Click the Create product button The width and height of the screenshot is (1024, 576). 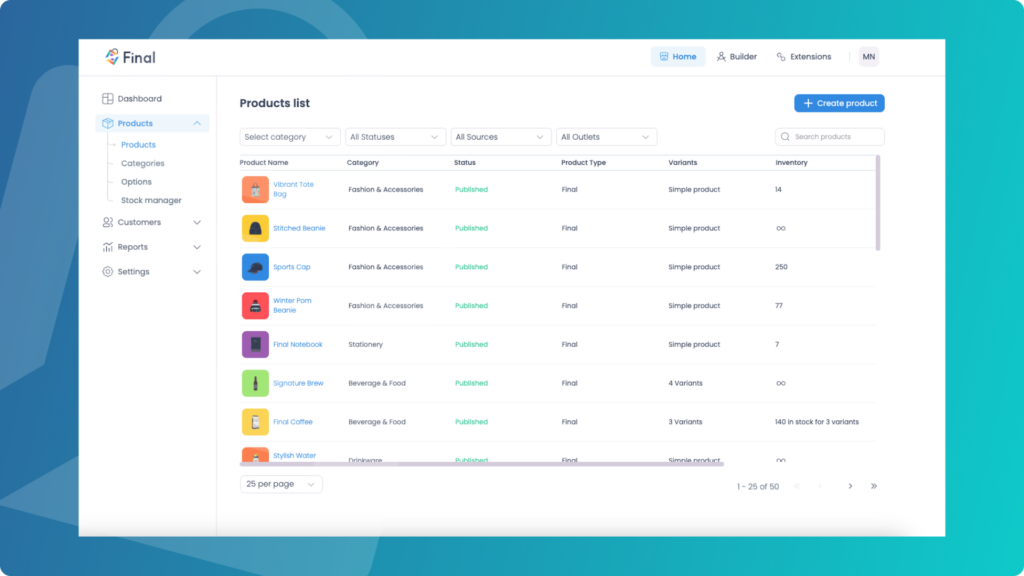(839, 103)
